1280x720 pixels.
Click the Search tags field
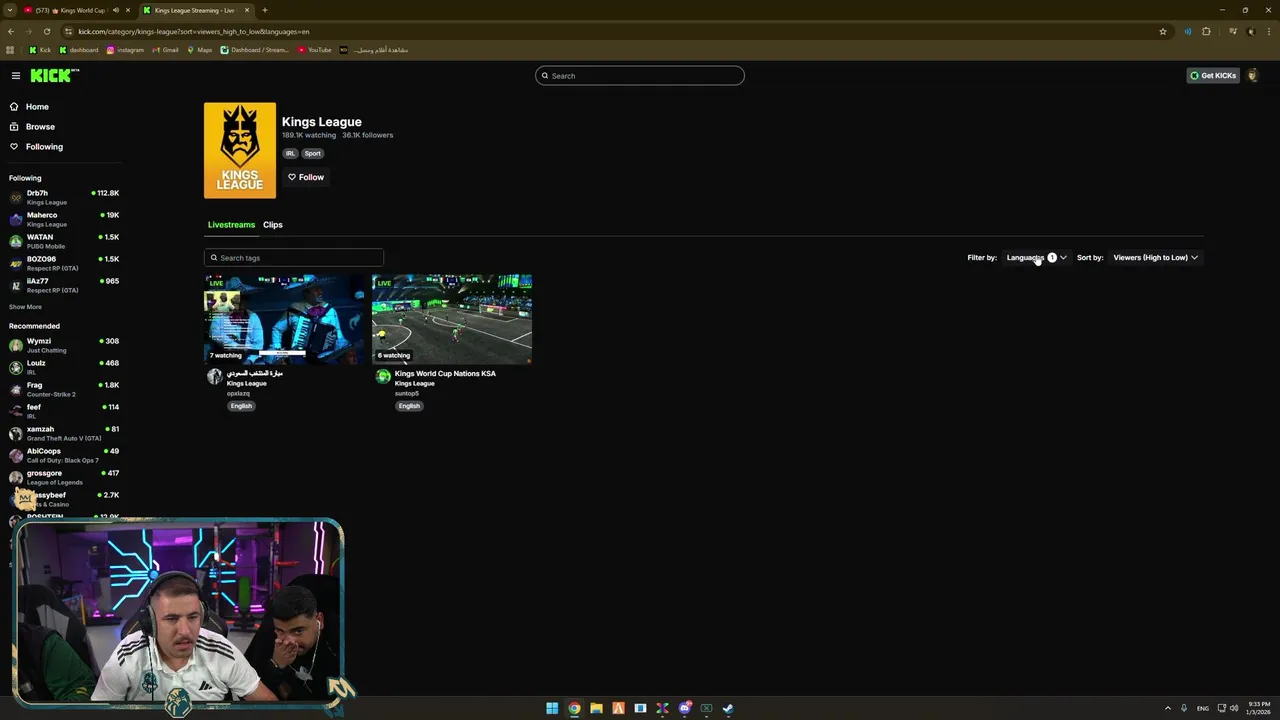tap(294, 258)
